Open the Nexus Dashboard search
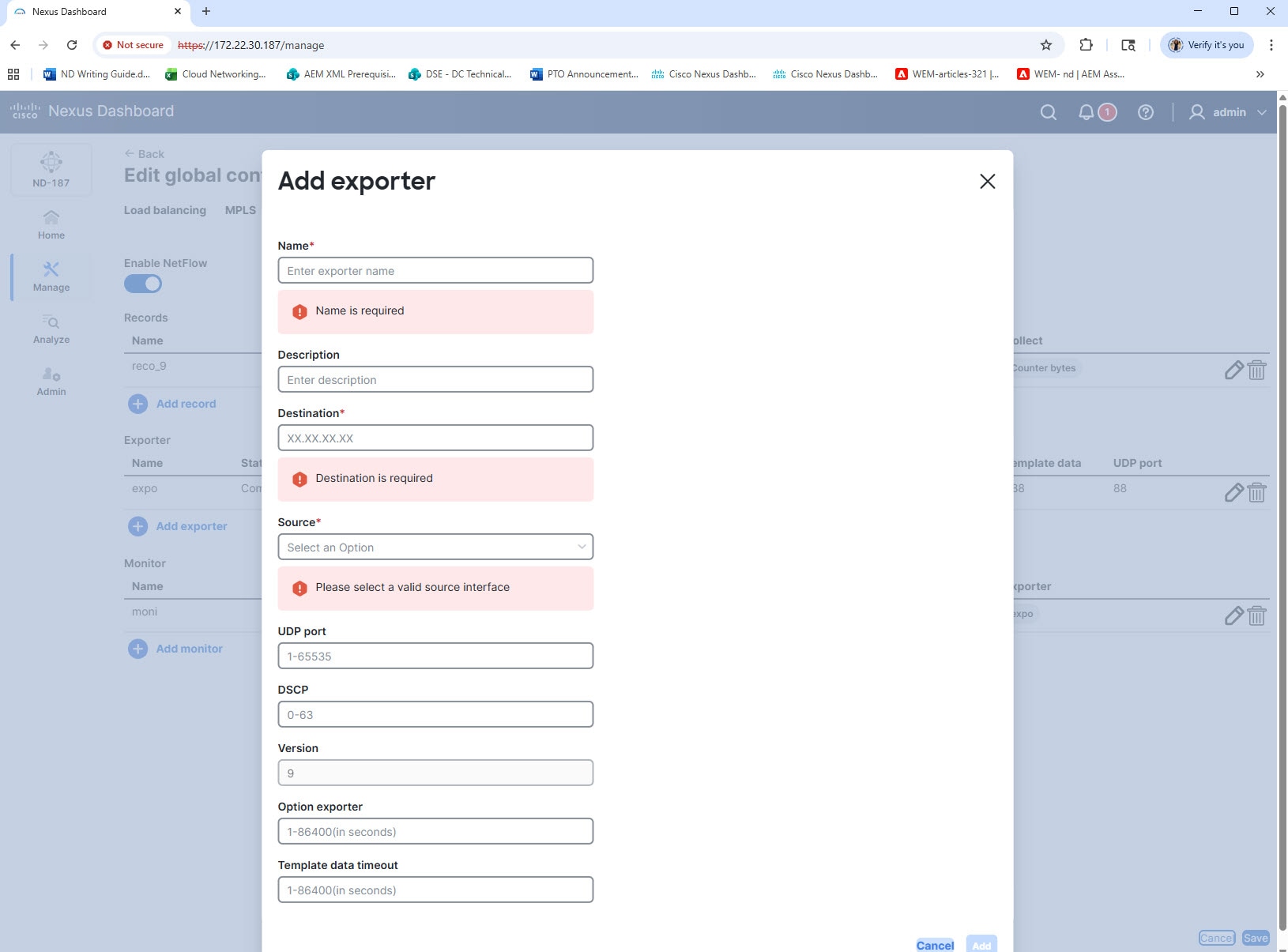This screenshot has width=1288, height=952. 1048,111
